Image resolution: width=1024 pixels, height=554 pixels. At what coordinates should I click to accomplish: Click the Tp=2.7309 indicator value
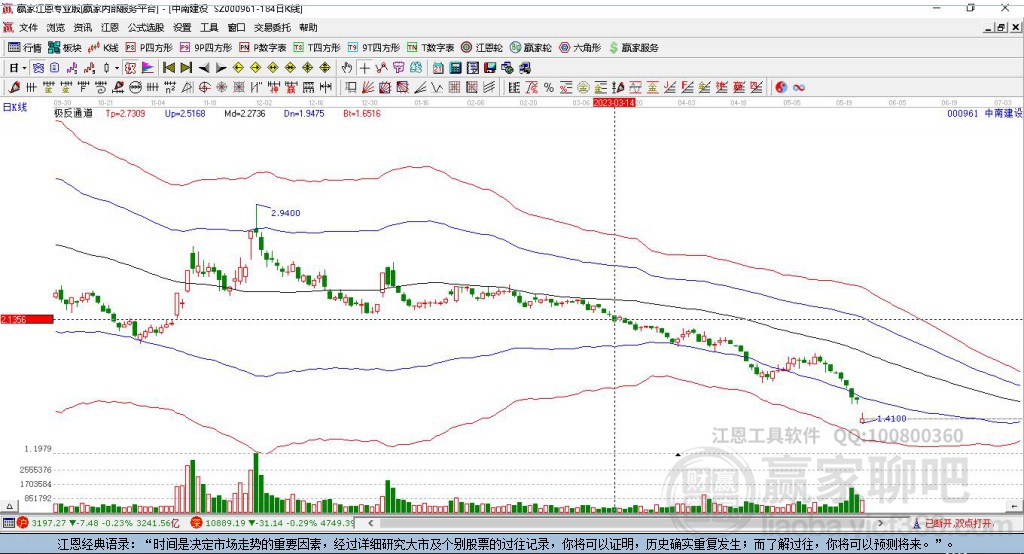[125, 113]
